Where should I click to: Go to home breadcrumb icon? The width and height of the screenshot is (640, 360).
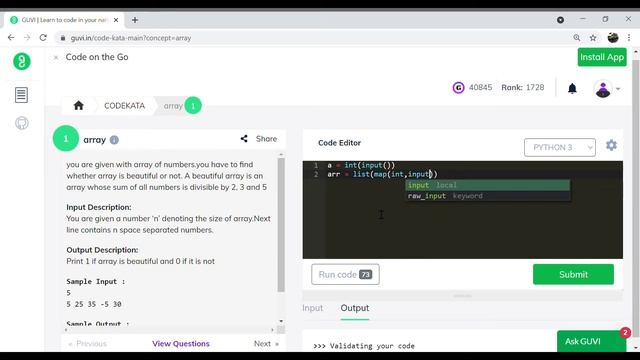pos(78,106)
